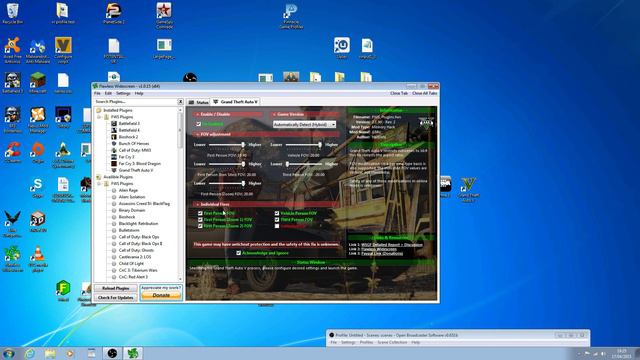Open the CCleaner desktop shortcut
The width and height of the screenshot is (640, 360).
pyautogui.click(x=12, y=153)
